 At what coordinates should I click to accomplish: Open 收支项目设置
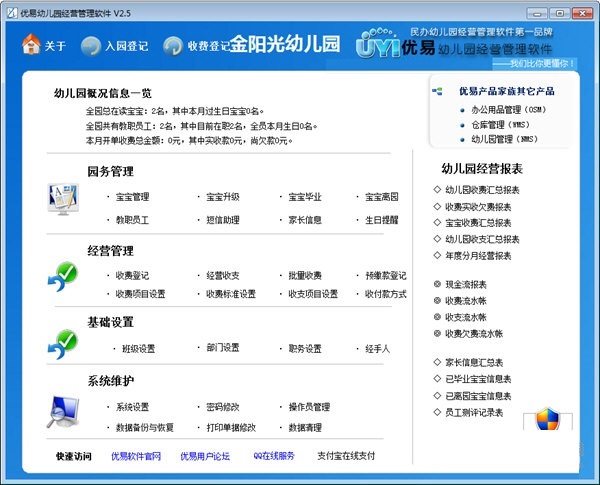pyautogui.click(x=313, y=294)
